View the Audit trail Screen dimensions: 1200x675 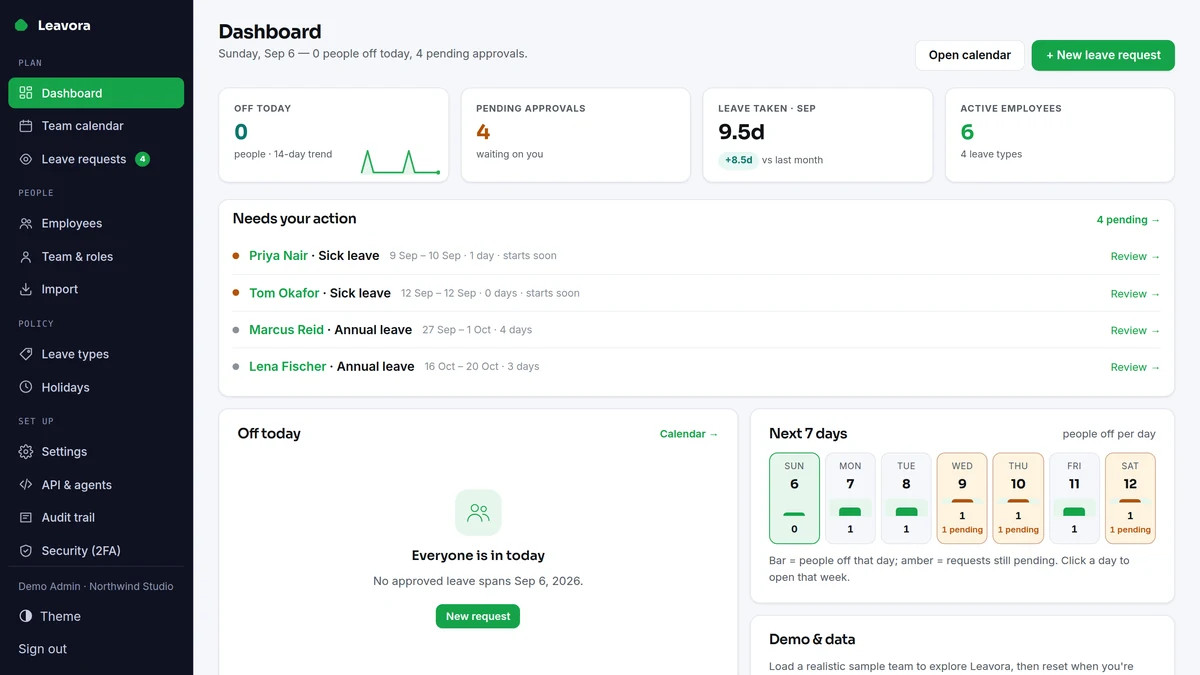(96, 517)
